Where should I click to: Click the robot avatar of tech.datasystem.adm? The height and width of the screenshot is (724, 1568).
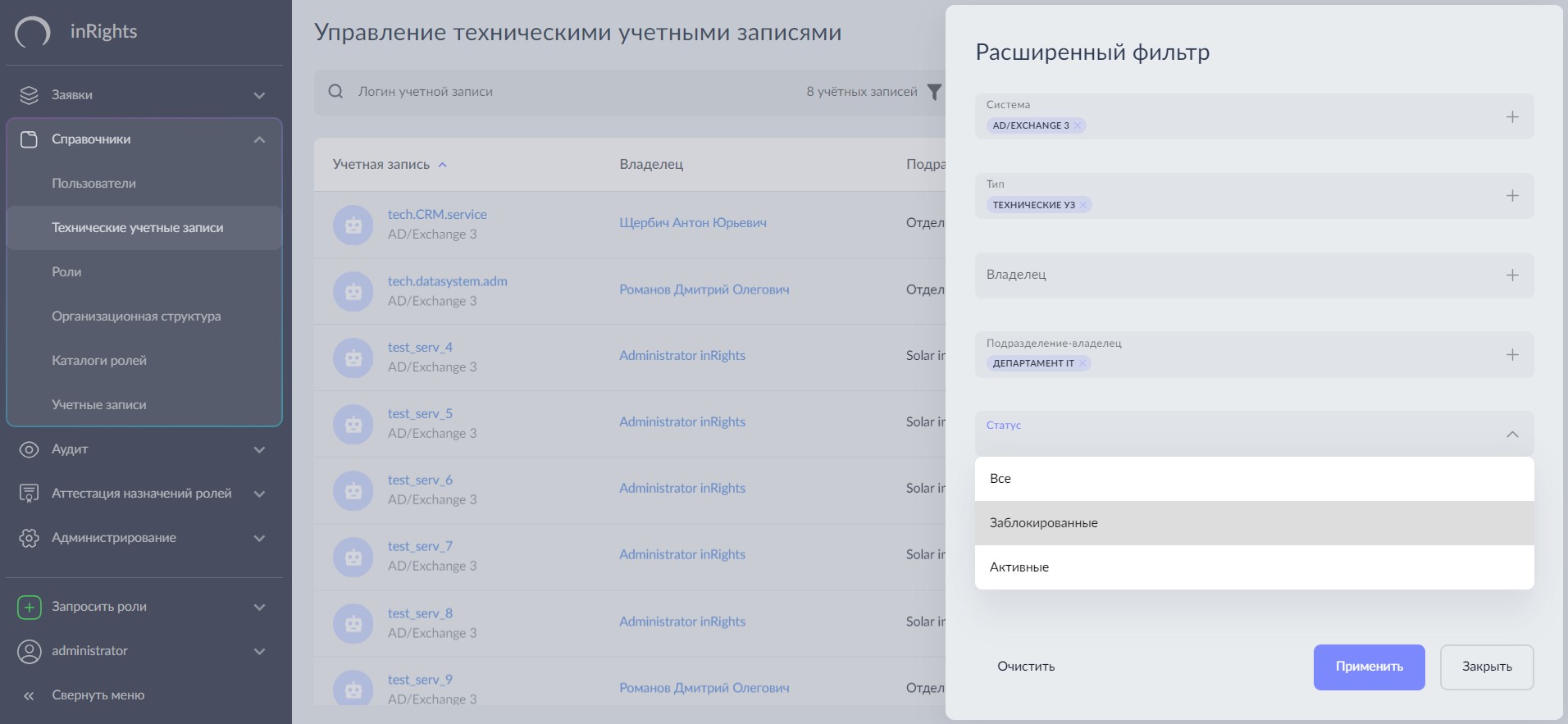(x=353, y=291)
